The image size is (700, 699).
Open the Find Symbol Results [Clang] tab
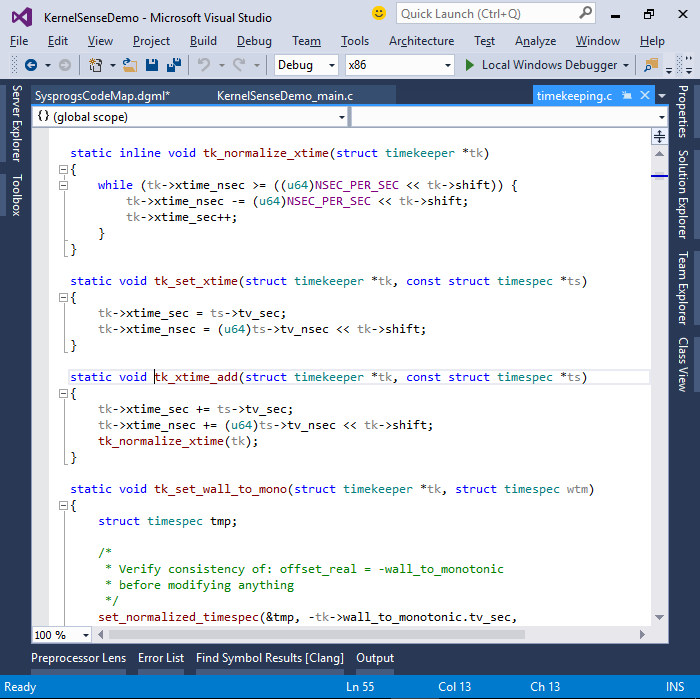tap(270, 658)
